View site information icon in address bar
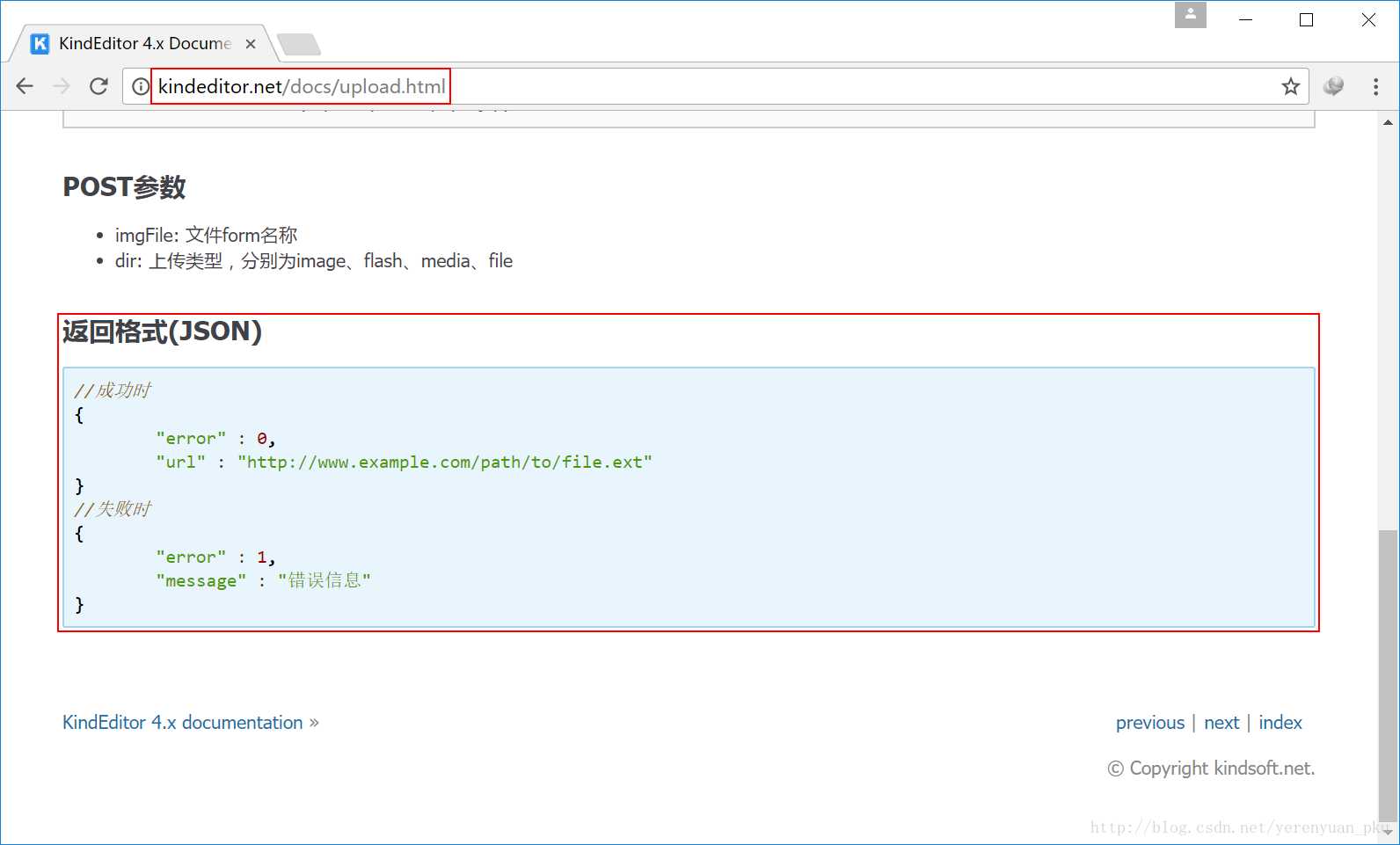The width and height of the screenshot is (1400, 845). pos(140,86)
